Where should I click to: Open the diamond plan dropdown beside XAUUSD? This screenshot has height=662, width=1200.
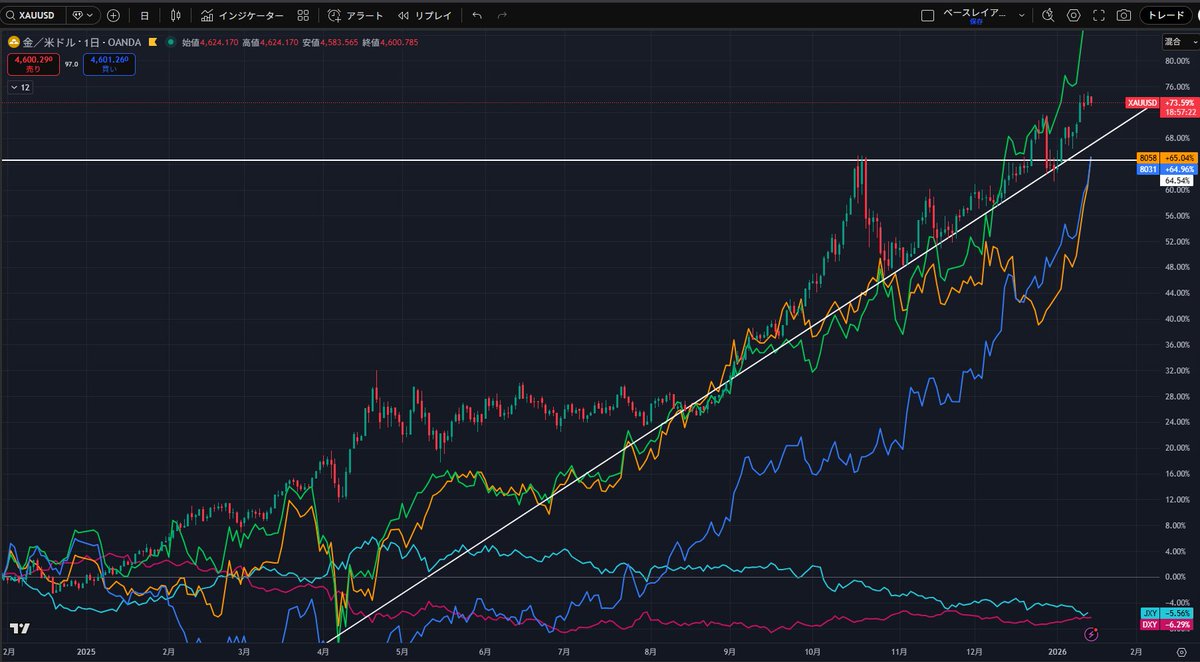(x=83, y=15)
